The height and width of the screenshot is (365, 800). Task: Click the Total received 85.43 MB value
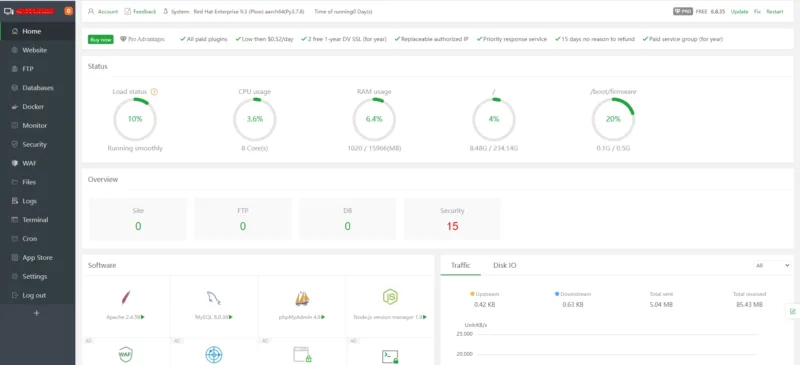pos(749,305)
